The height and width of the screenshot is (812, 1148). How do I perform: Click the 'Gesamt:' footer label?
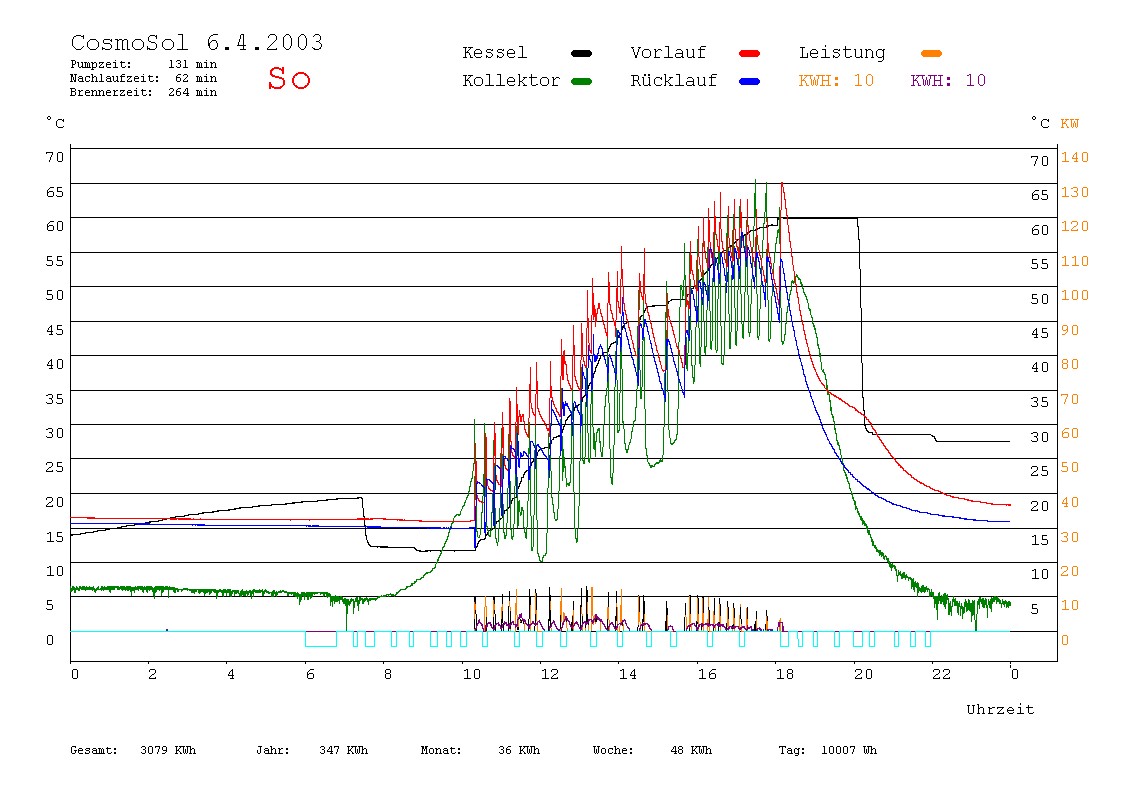click(x=94, y=750)
